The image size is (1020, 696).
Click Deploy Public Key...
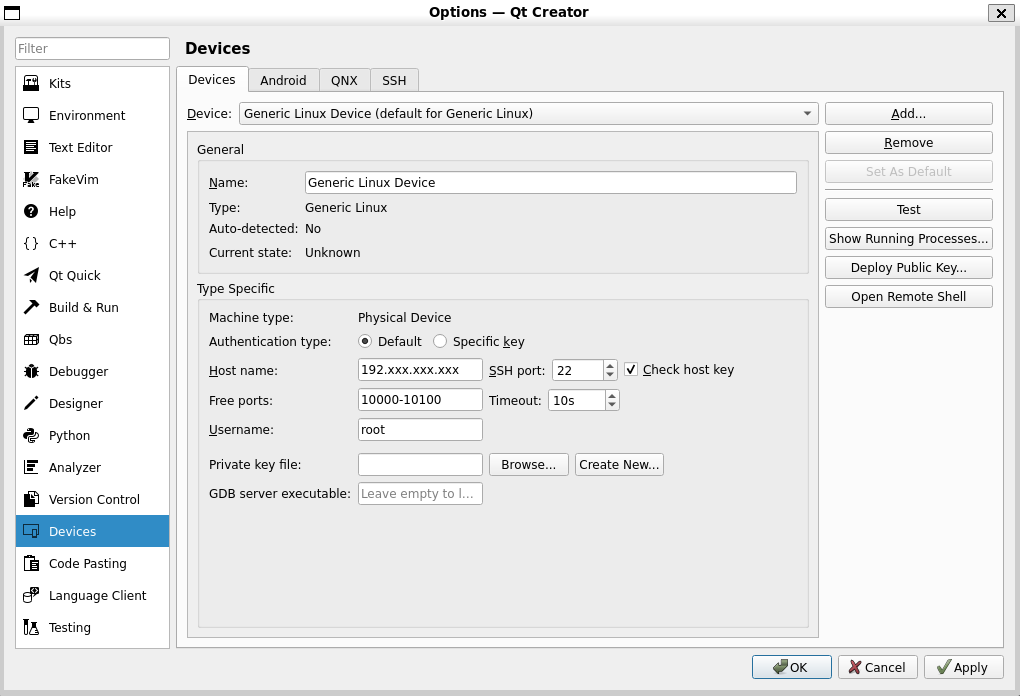pyautogui.click(x=909, y=268)
